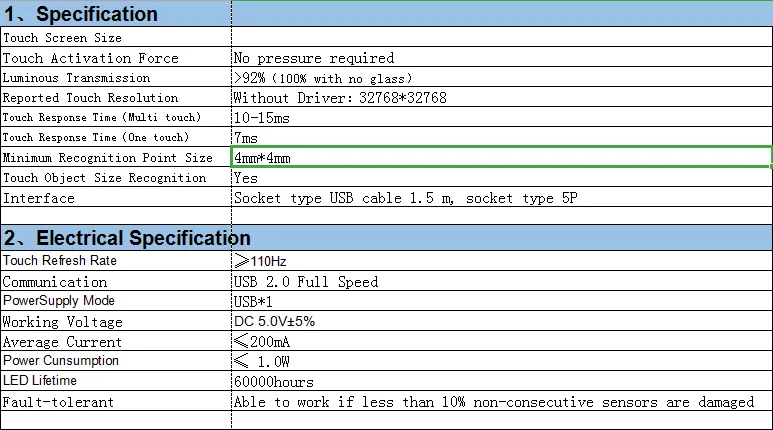Click the '60000hours' value cell
The image size is (773, 430).
click(502, 381)
